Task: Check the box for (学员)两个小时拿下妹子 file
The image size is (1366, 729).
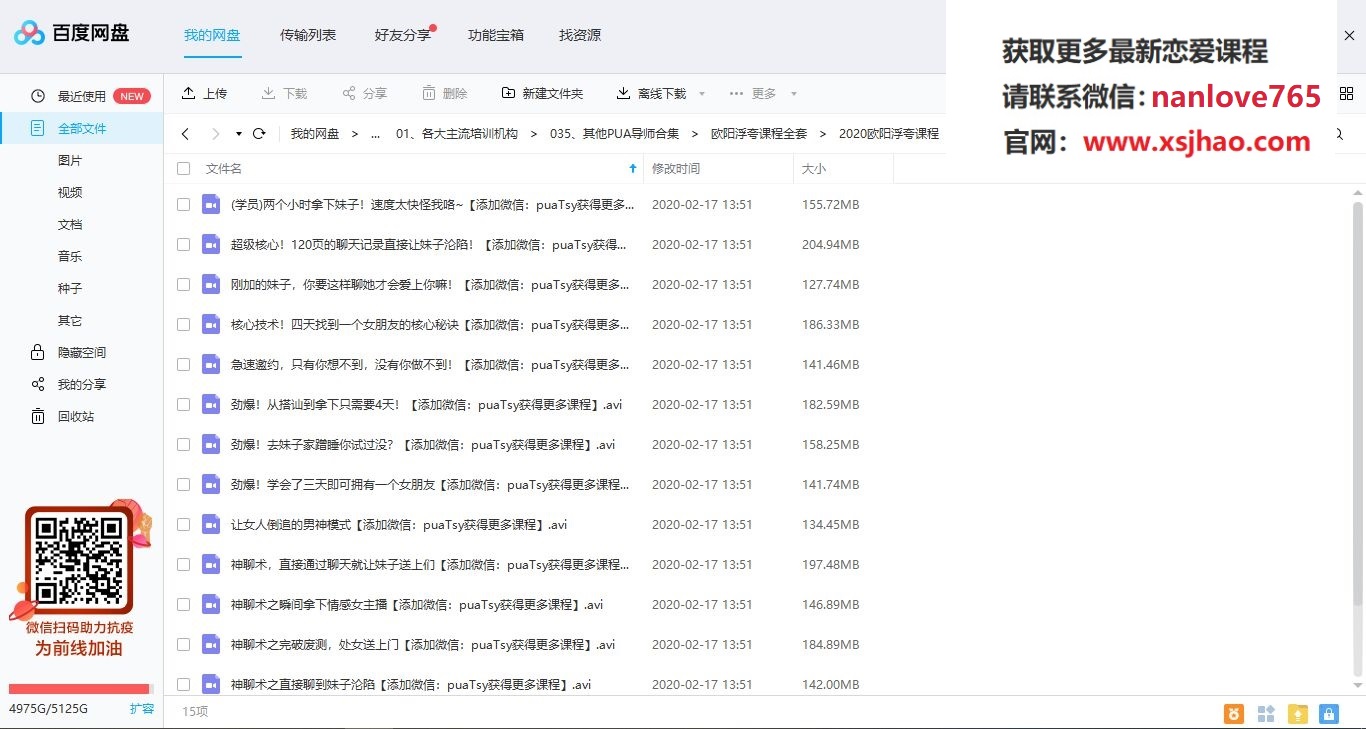Action: click(x=183, y=204)
